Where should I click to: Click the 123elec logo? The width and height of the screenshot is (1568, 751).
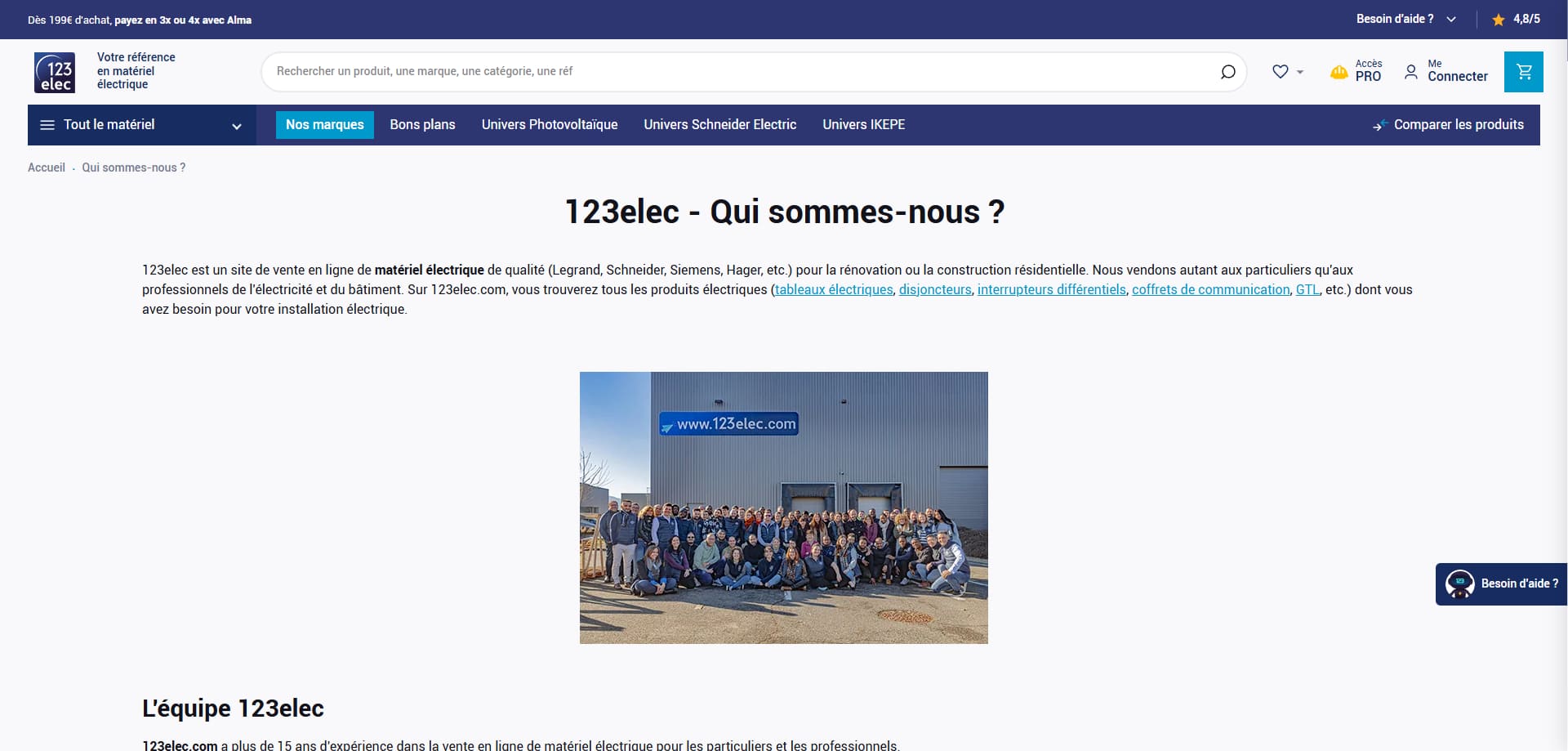(55, 72)
